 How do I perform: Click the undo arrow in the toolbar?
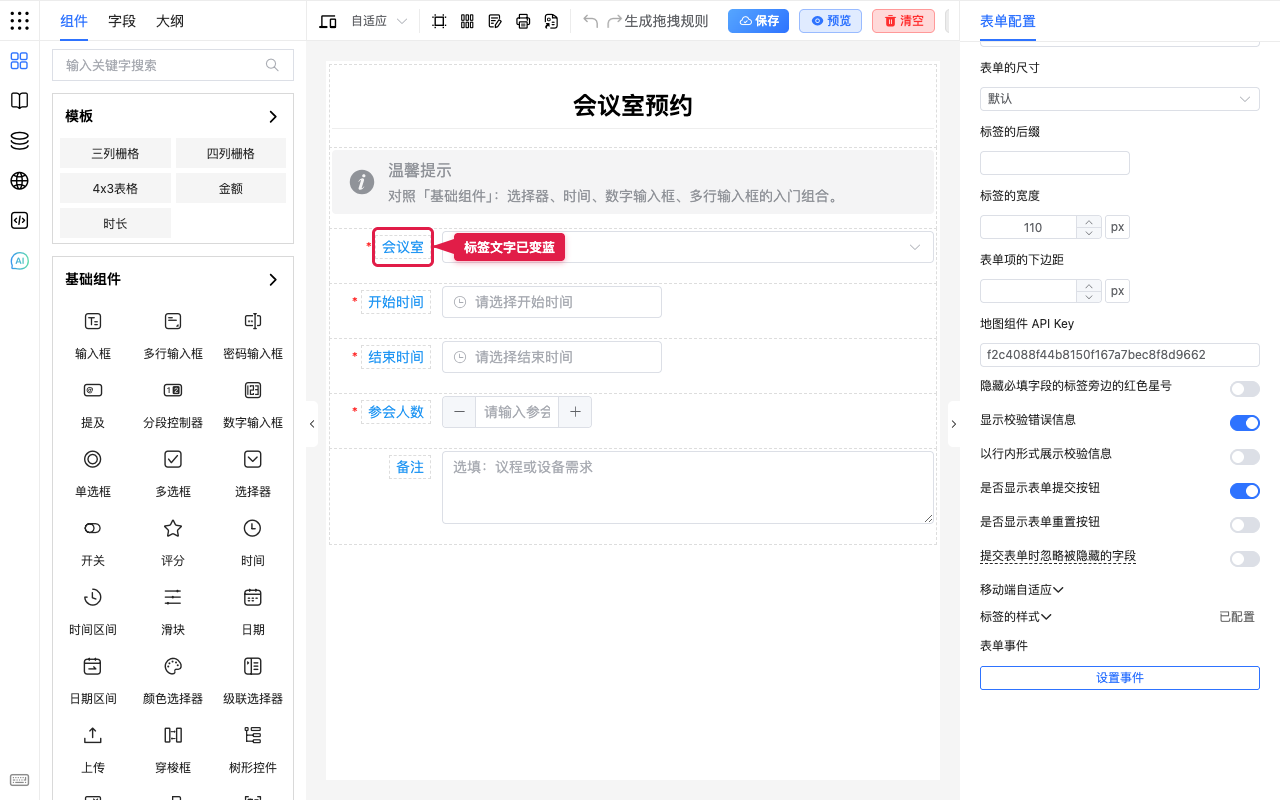coord(591,21)
